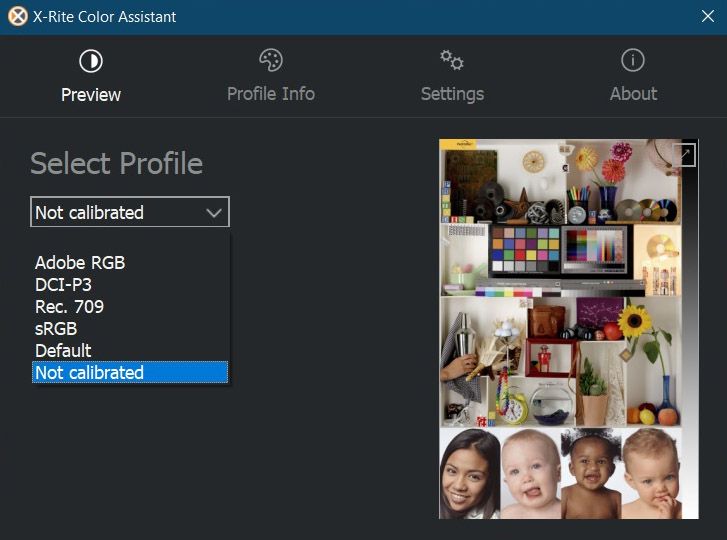Pick Rec. 709 in the profile list
Viewport: 727px width, 540px height.
[x=69, y=307]
